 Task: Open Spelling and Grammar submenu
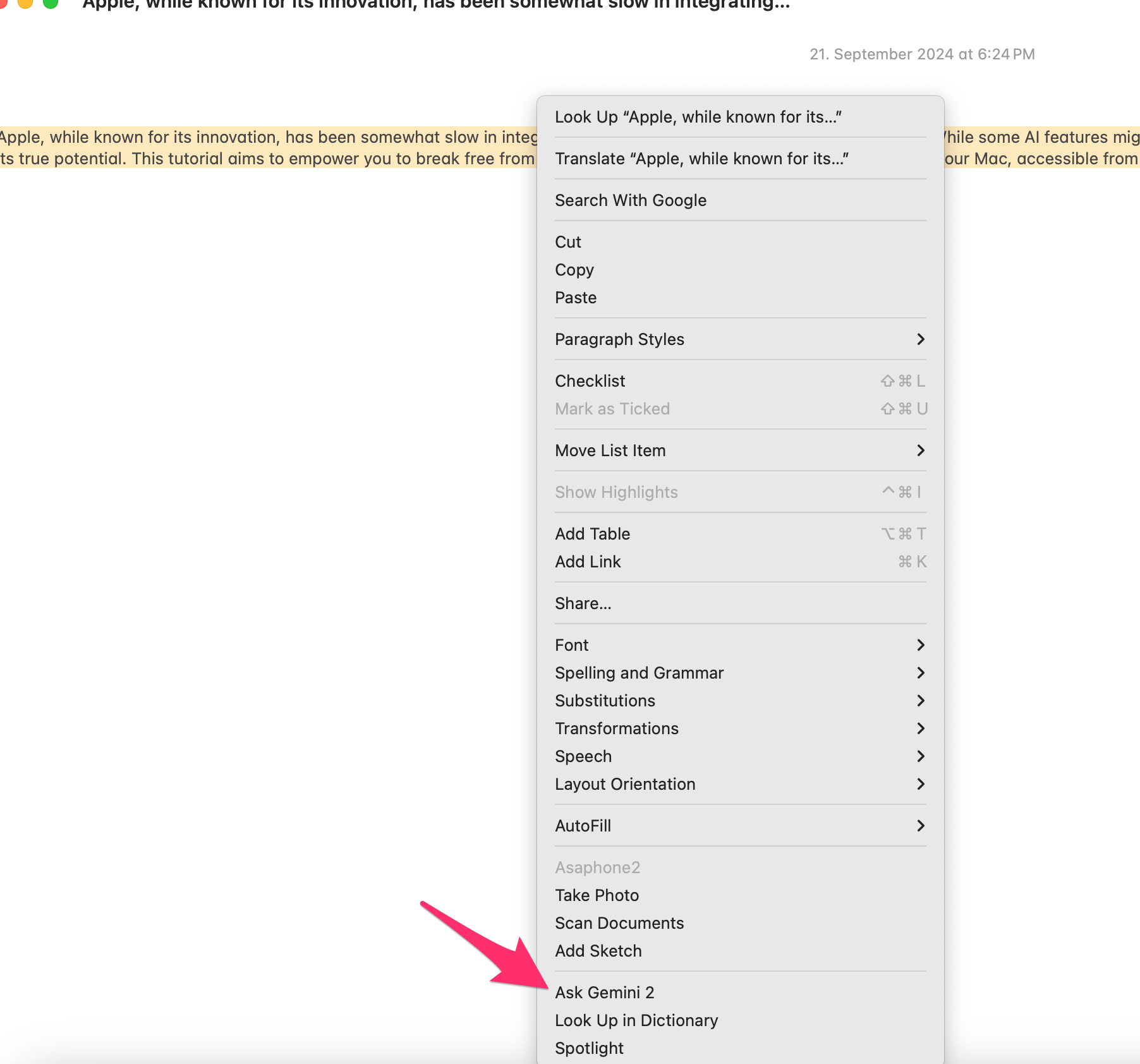[740, 673]
